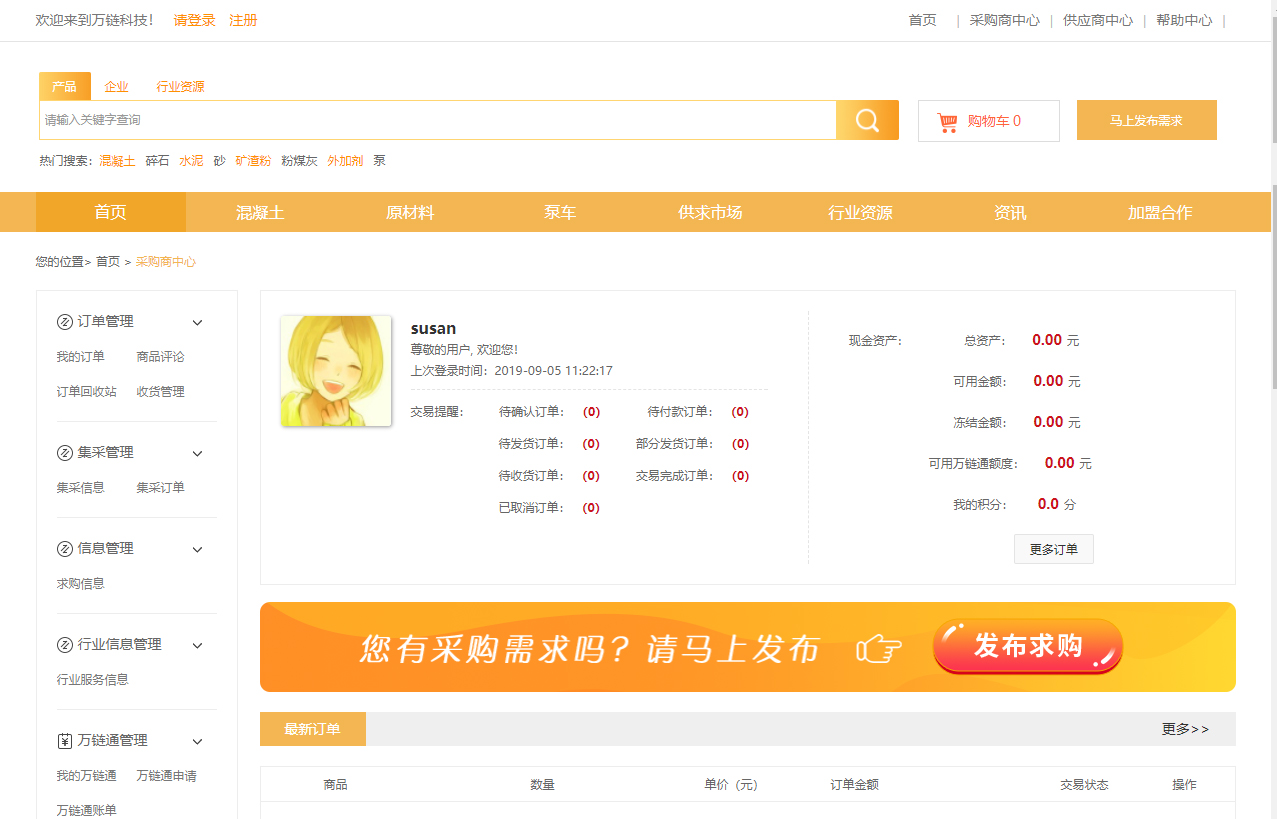Collapse the 集采管理 sidebar section chevron
The width and height of the screenshot is (1277, 819).
(197, 454)
